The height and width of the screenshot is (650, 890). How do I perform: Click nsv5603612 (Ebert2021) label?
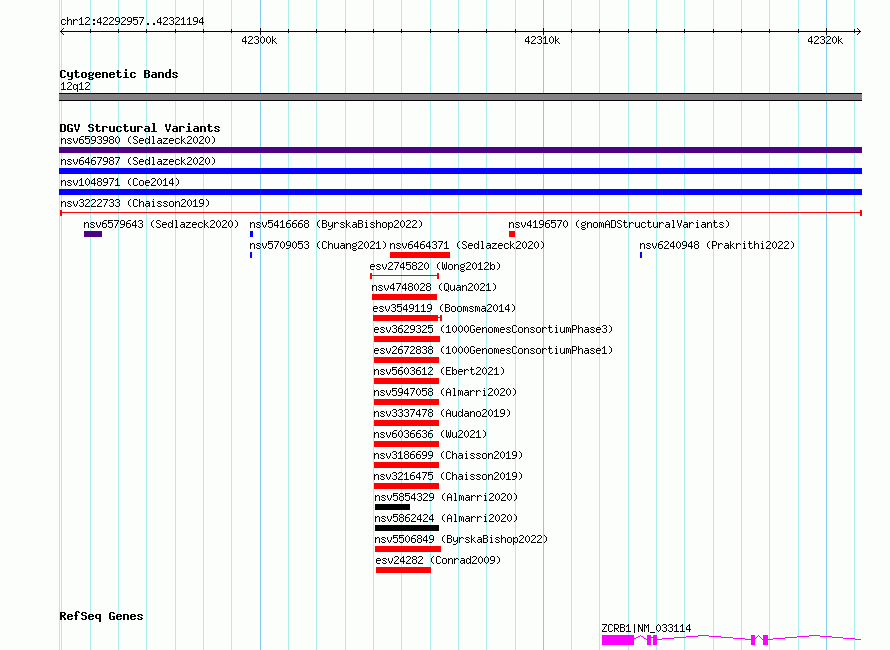439,371
